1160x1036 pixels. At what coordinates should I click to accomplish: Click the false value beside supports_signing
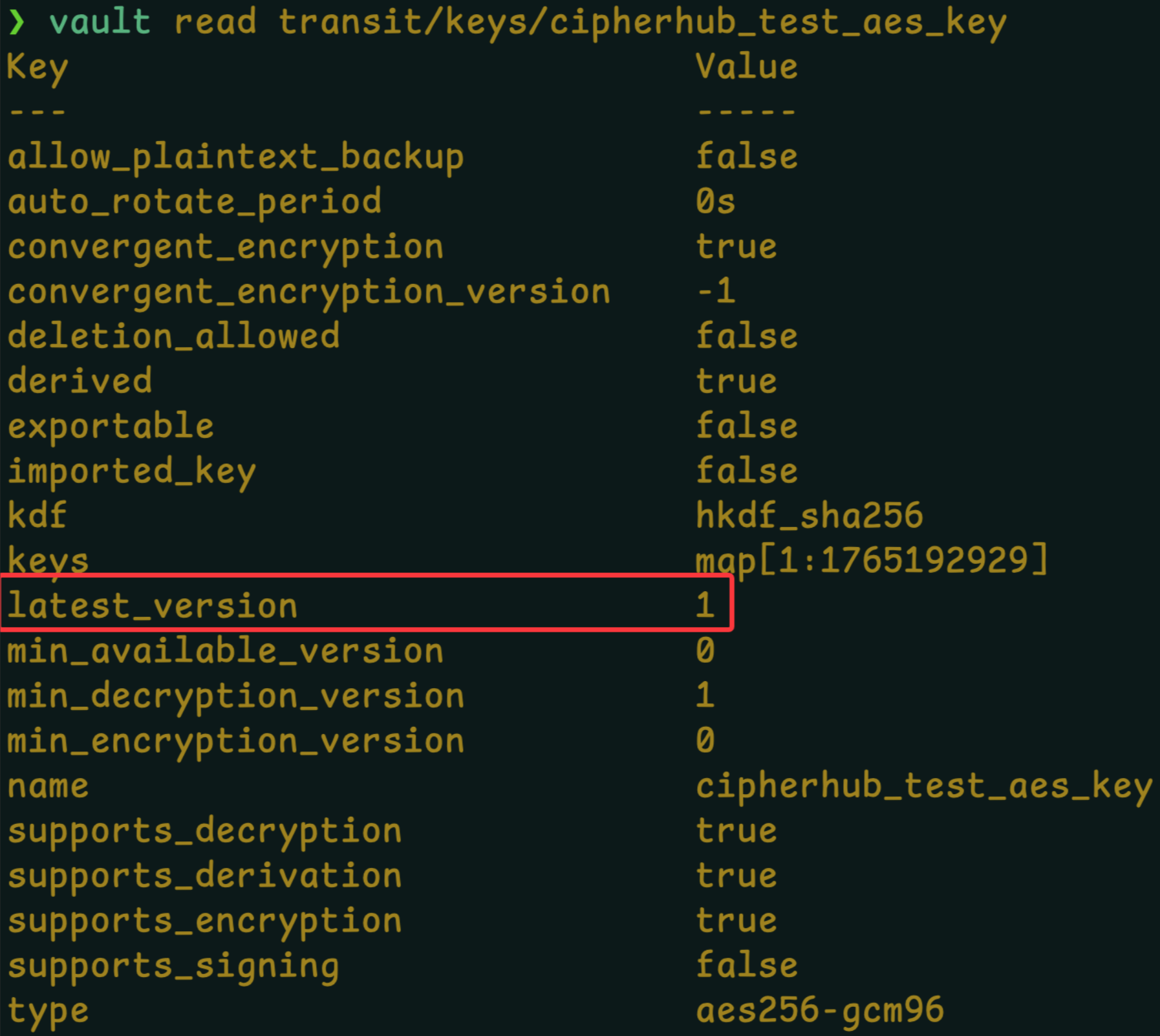[746, 966]
